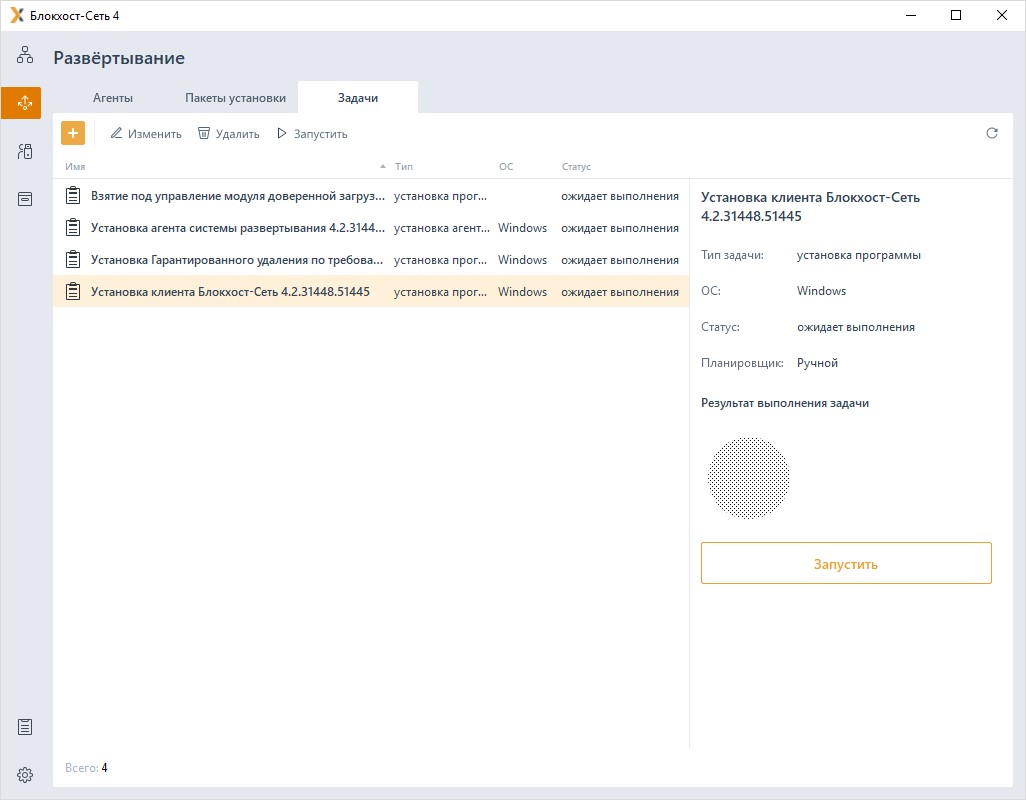Viewport: 1026px width, 800px height.
Task: Open the network structure sidebar icon
Action: pos(25,55)
